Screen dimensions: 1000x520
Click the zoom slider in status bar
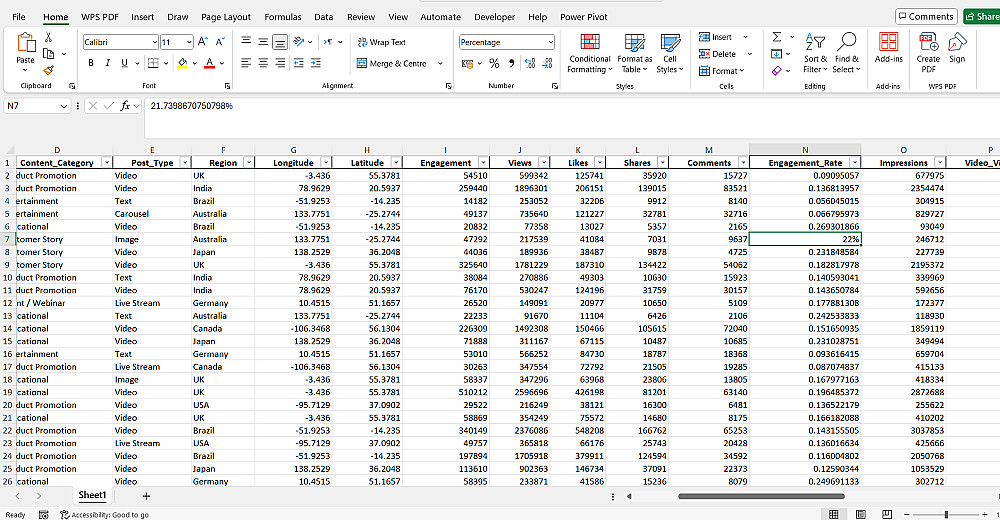[946, 514]
